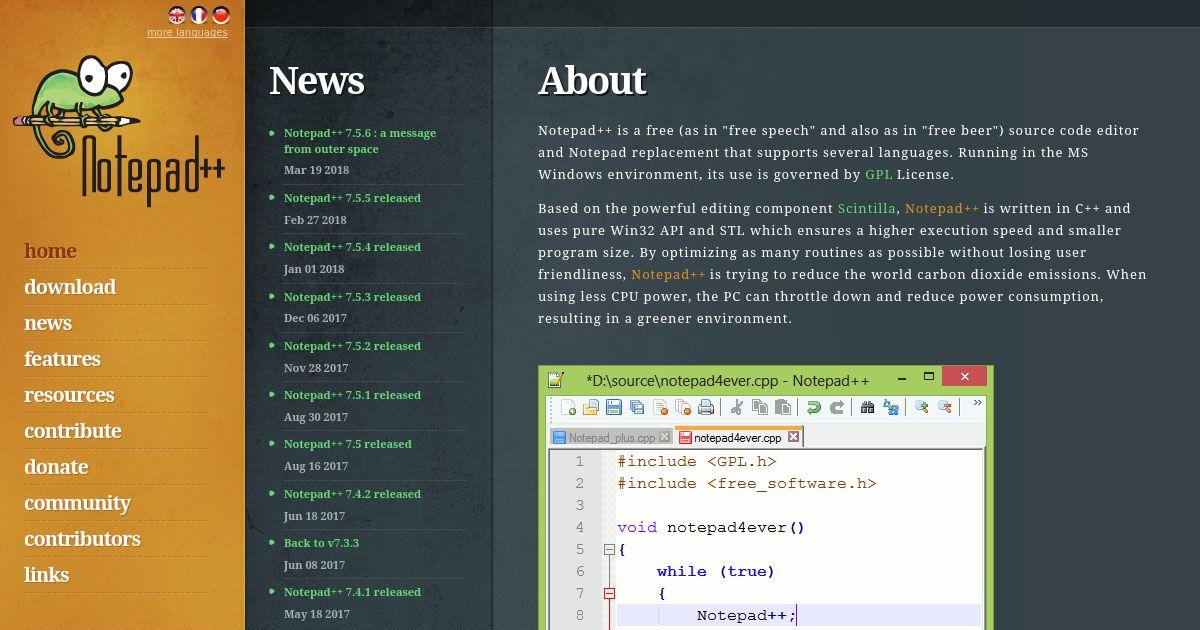The width and height of the screenshot is (1200, 630).
Task: Click the Copy icon in editor toolbar
Action: pyautogui.click(x=760, y=407)
